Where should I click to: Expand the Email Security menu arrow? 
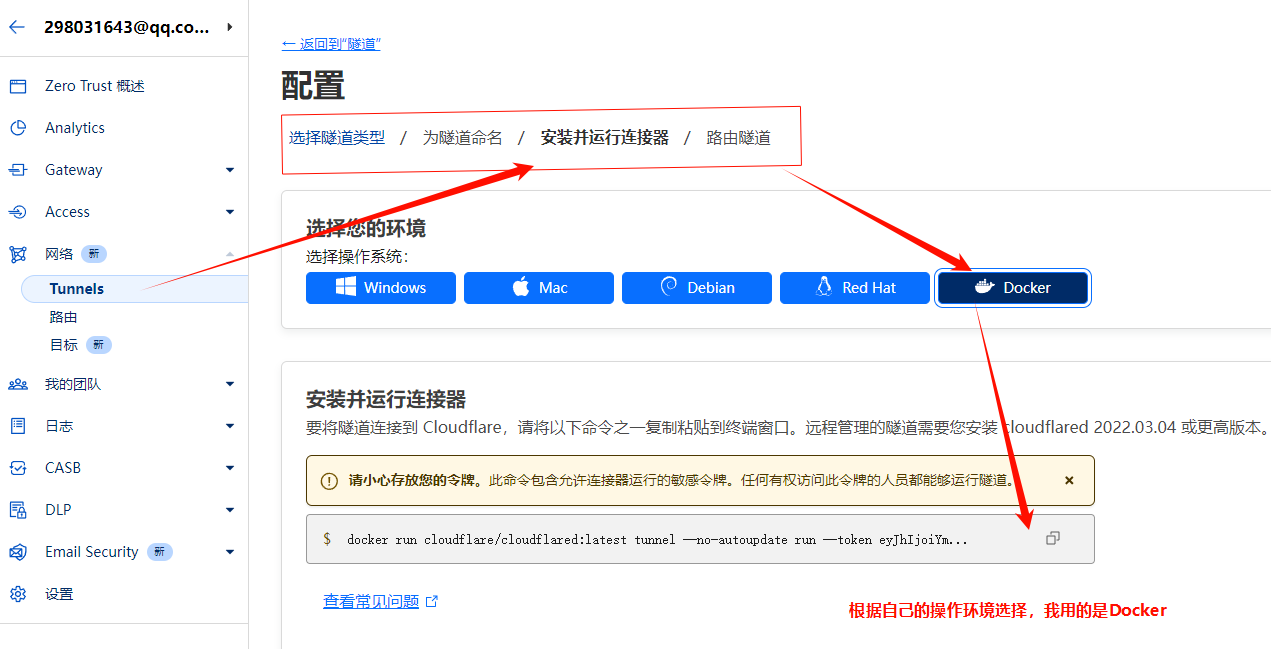230,552
